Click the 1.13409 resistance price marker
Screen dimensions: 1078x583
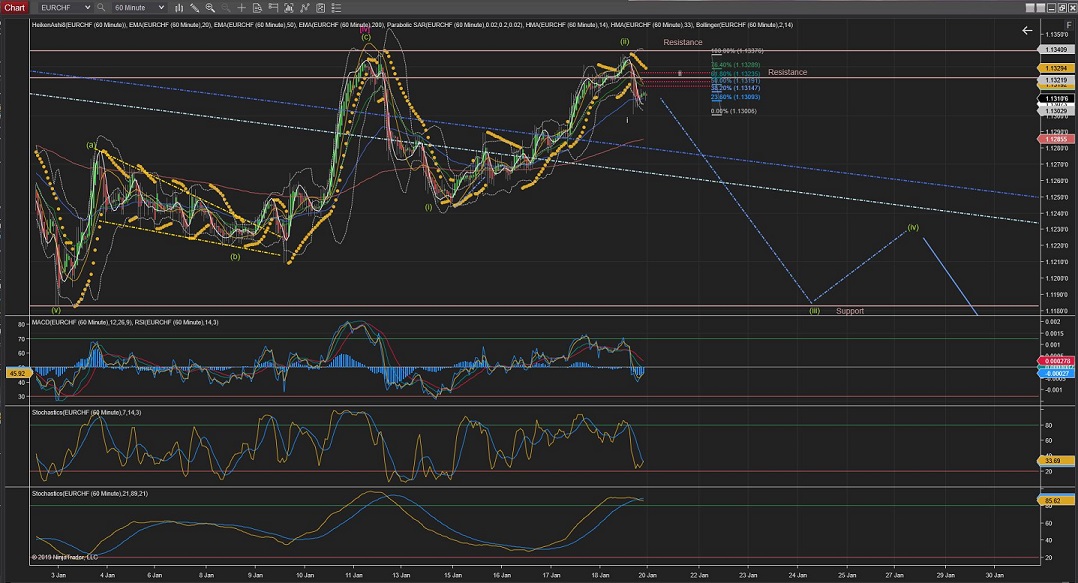coord(1054,50)
